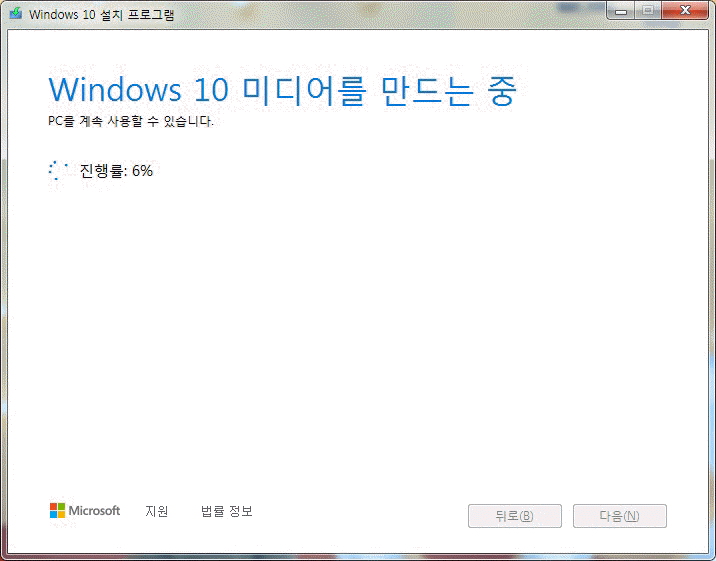The image size is (716, 561).
Task: Click the text PC를 계속 사용할 수 있습니다.
Action: pos(131,121)
